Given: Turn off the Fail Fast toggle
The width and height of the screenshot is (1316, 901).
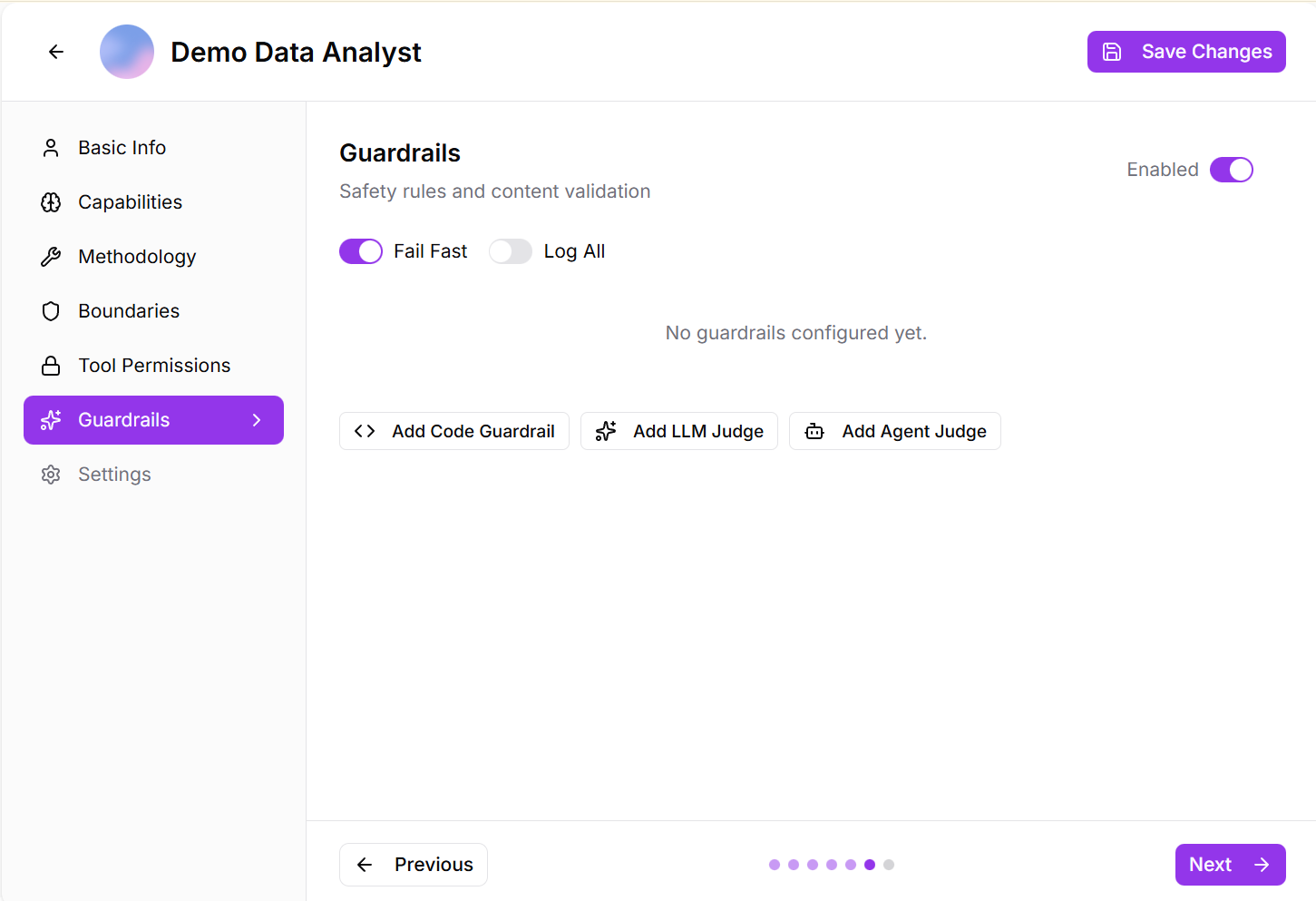Looking at the screenshot, I should pyautogui.click(x=361, y=251).
